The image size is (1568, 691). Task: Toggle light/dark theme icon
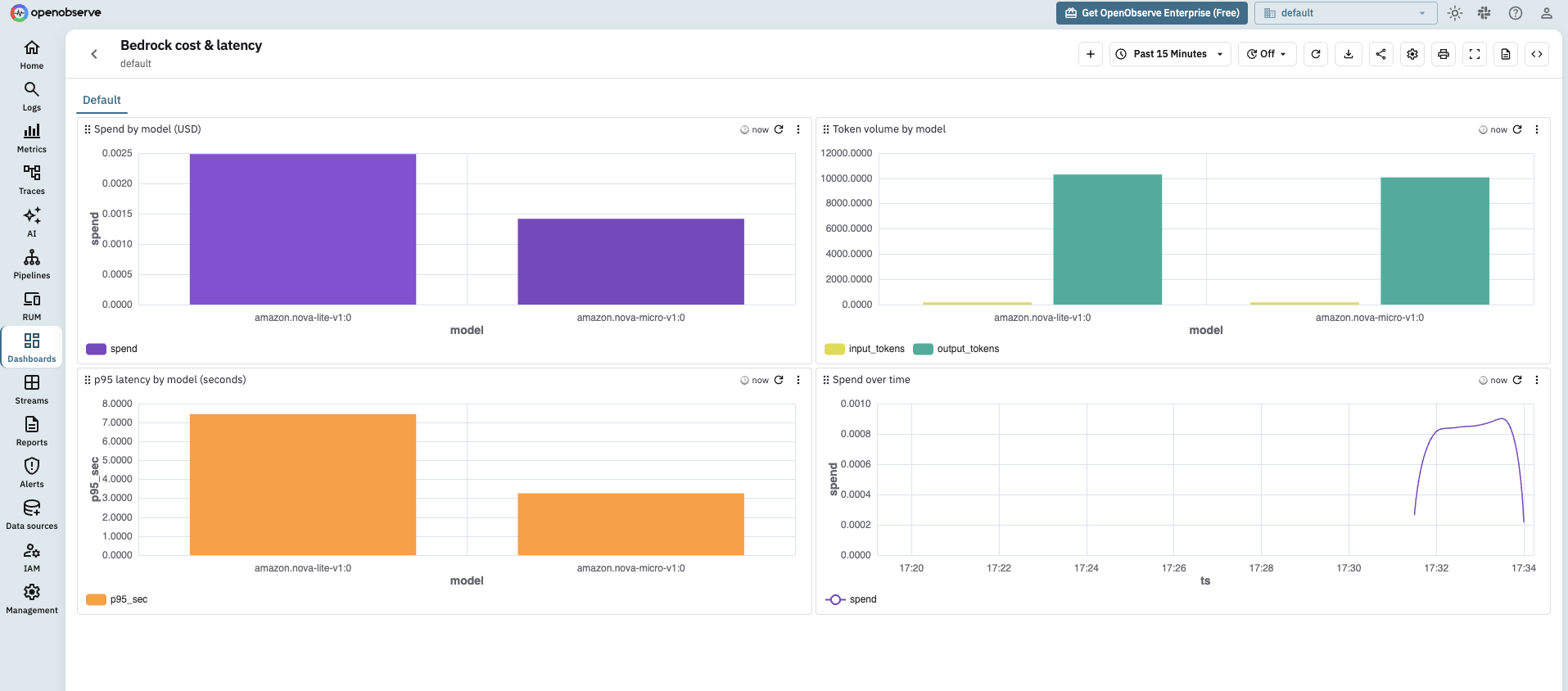coord(1455,13)
